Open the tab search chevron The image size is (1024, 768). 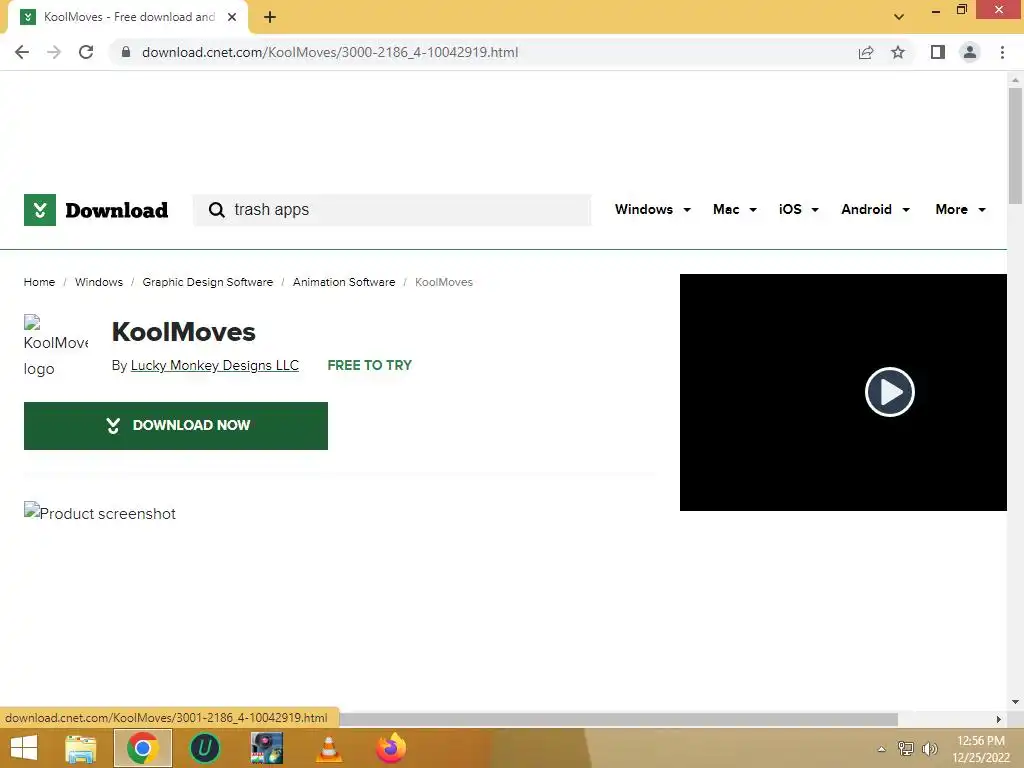[899, 17]
